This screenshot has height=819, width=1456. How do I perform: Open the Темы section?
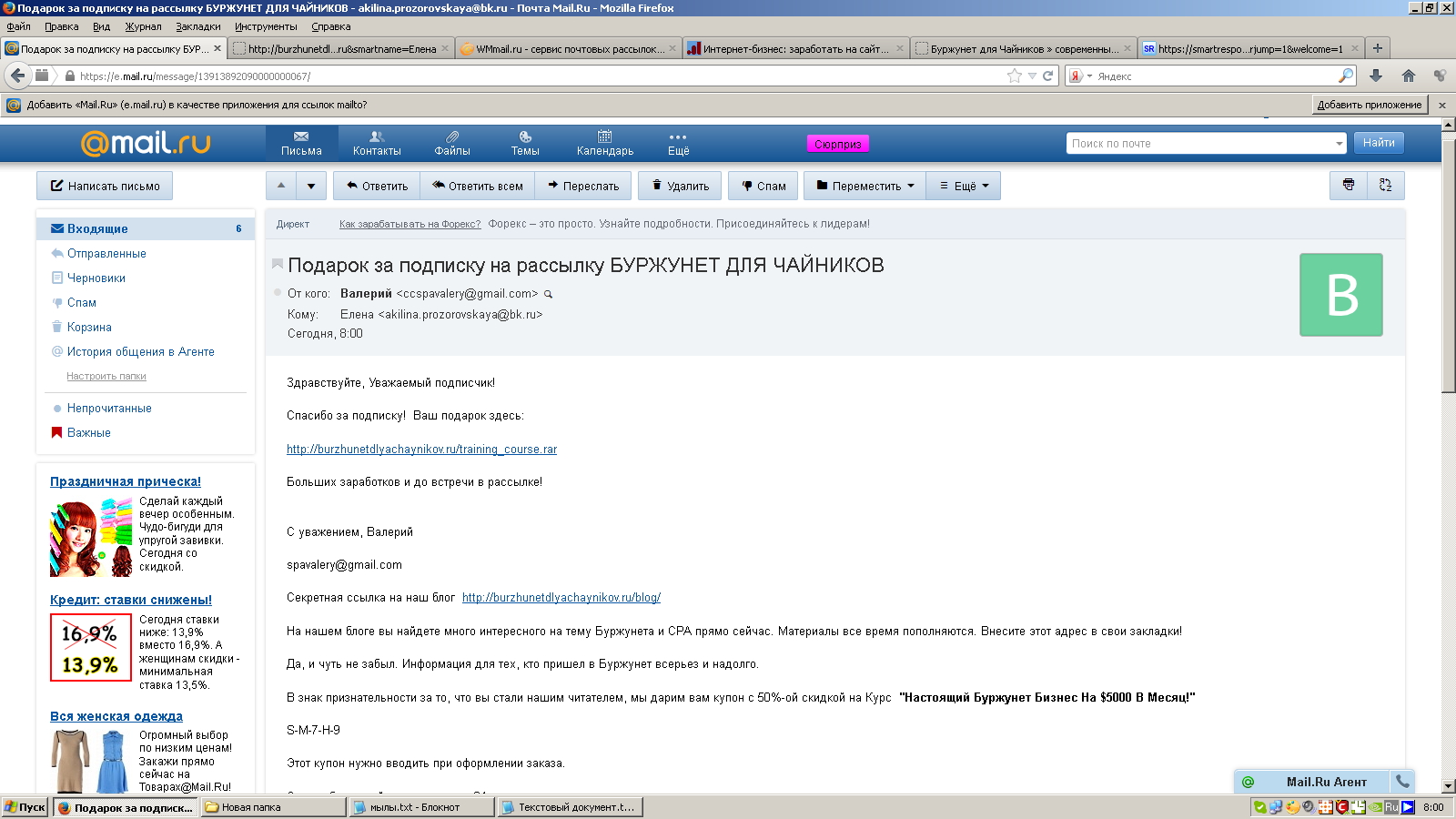coord(525,143)
